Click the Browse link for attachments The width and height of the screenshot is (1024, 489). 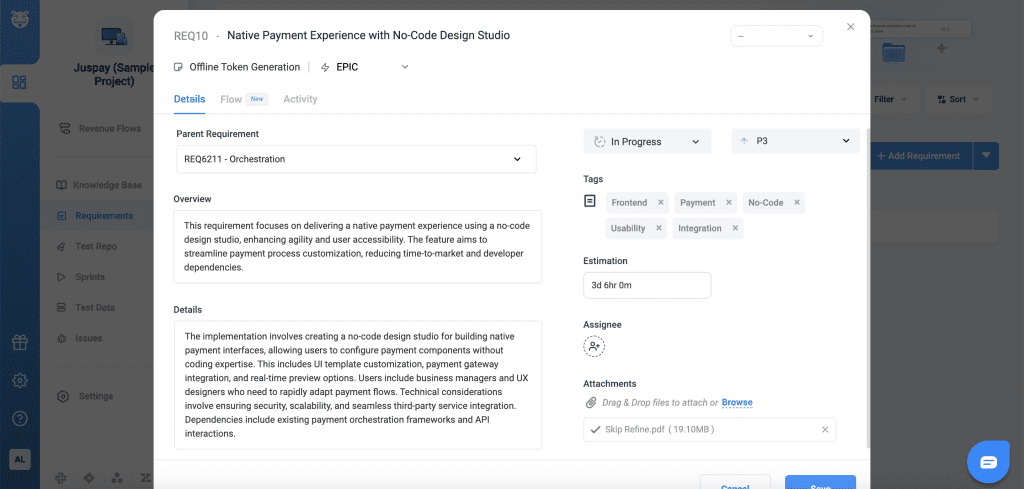737,403
